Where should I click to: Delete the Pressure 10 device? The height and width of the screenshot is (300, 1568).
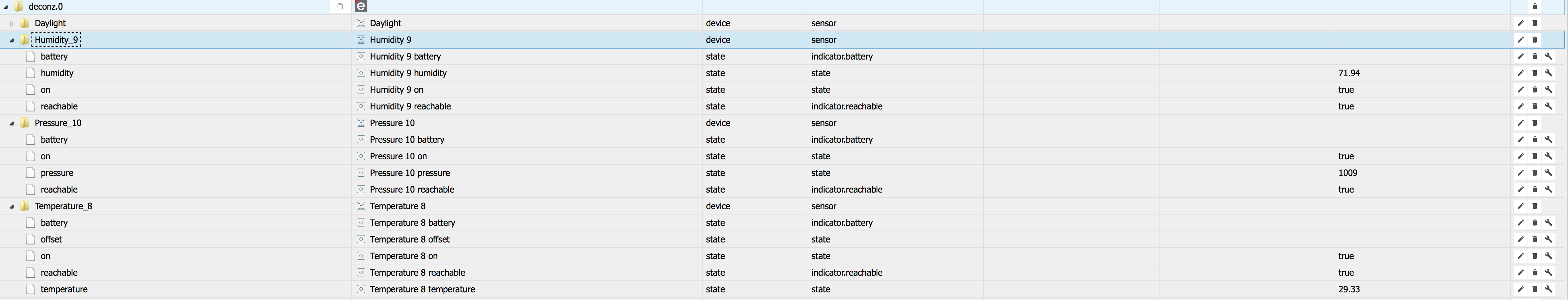[x=1534, y=123]
